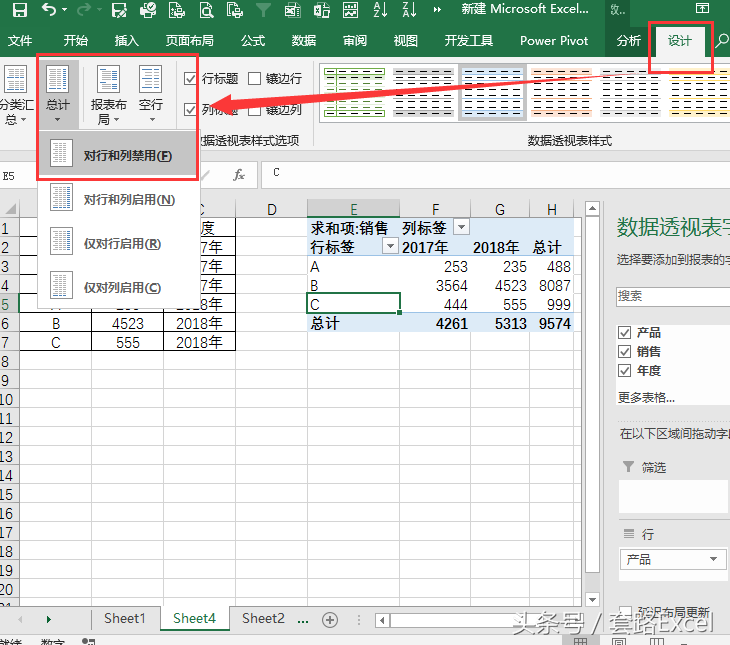Toggle the 销售 field checkbox
Image resolution: width=730 pixels, height=645 pixels.
point(624,352)
